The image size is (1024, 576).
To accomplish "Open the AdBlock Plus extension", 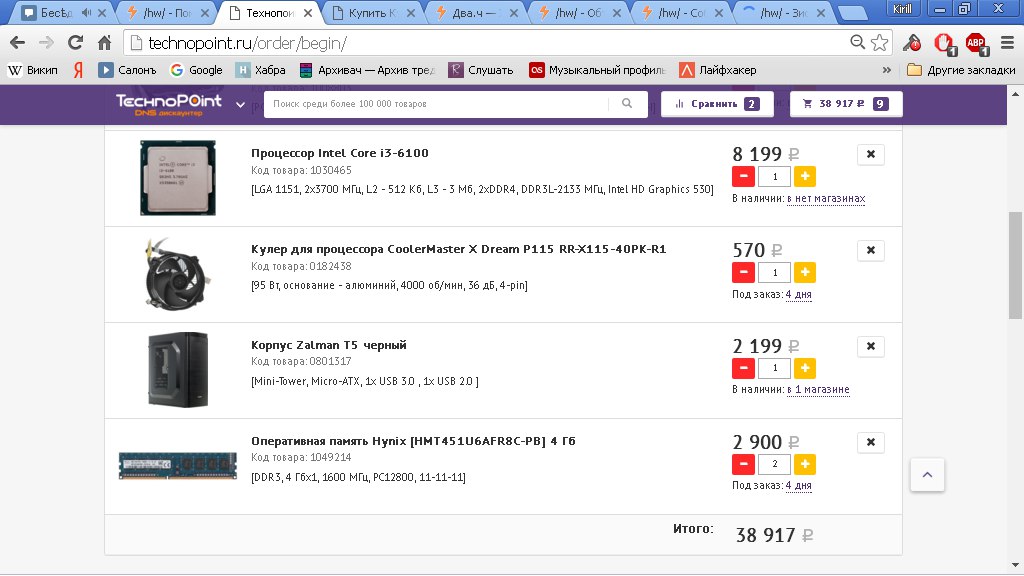I will tap(976, 43).
